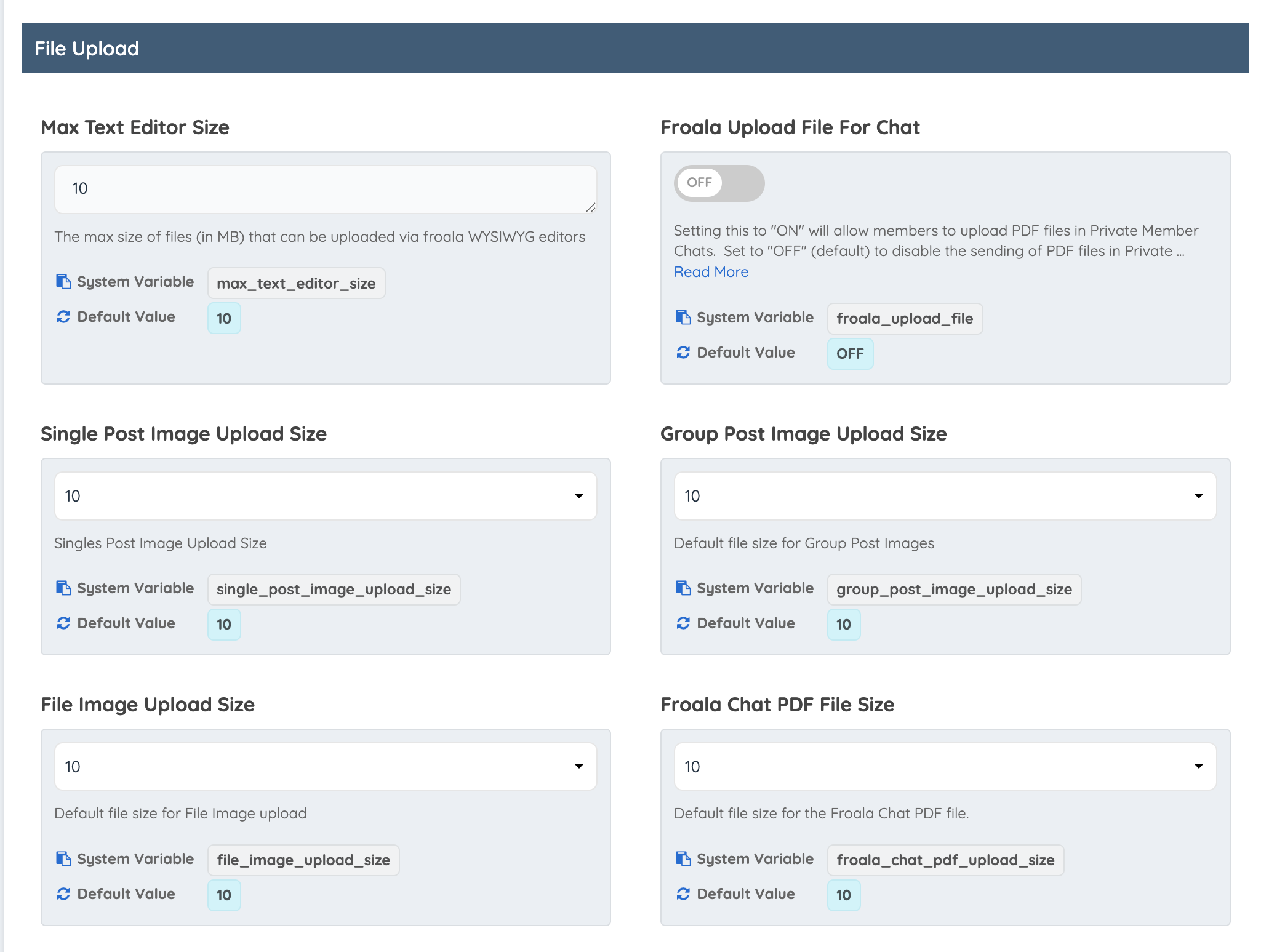
Task: Click the 'Singles Post Image Upload Size' description text
Action: [161, 543]
